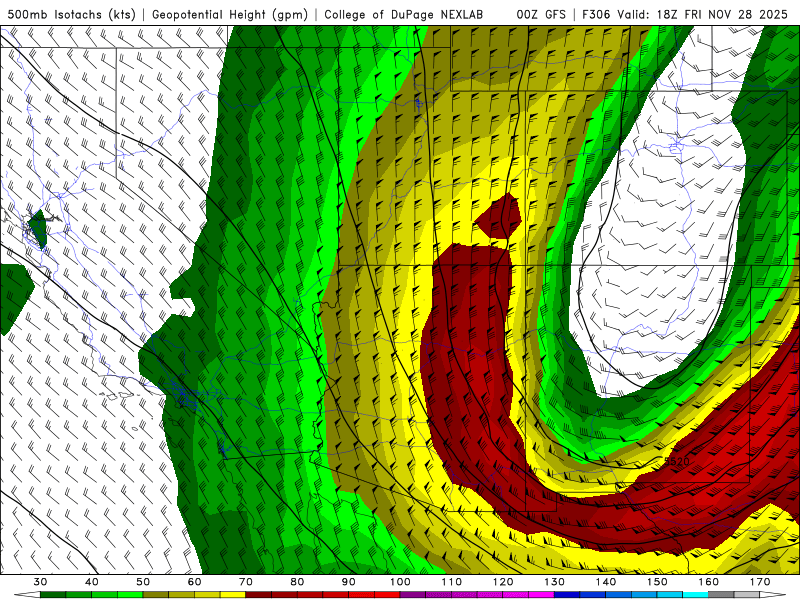Click the legend value "100"
The height and width of the screenshot is (600, 800).
click(x=400, y=582)
